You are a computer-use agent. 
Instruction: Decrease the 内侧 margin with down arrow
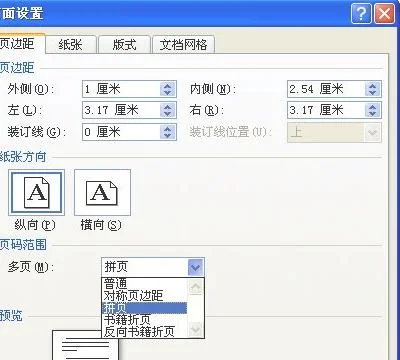click(x=373, y=93)
